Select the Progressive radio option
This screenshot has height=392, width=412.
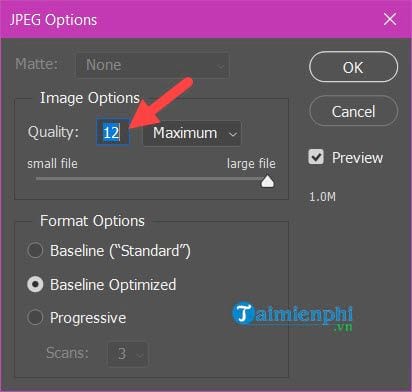coord(35,317)
